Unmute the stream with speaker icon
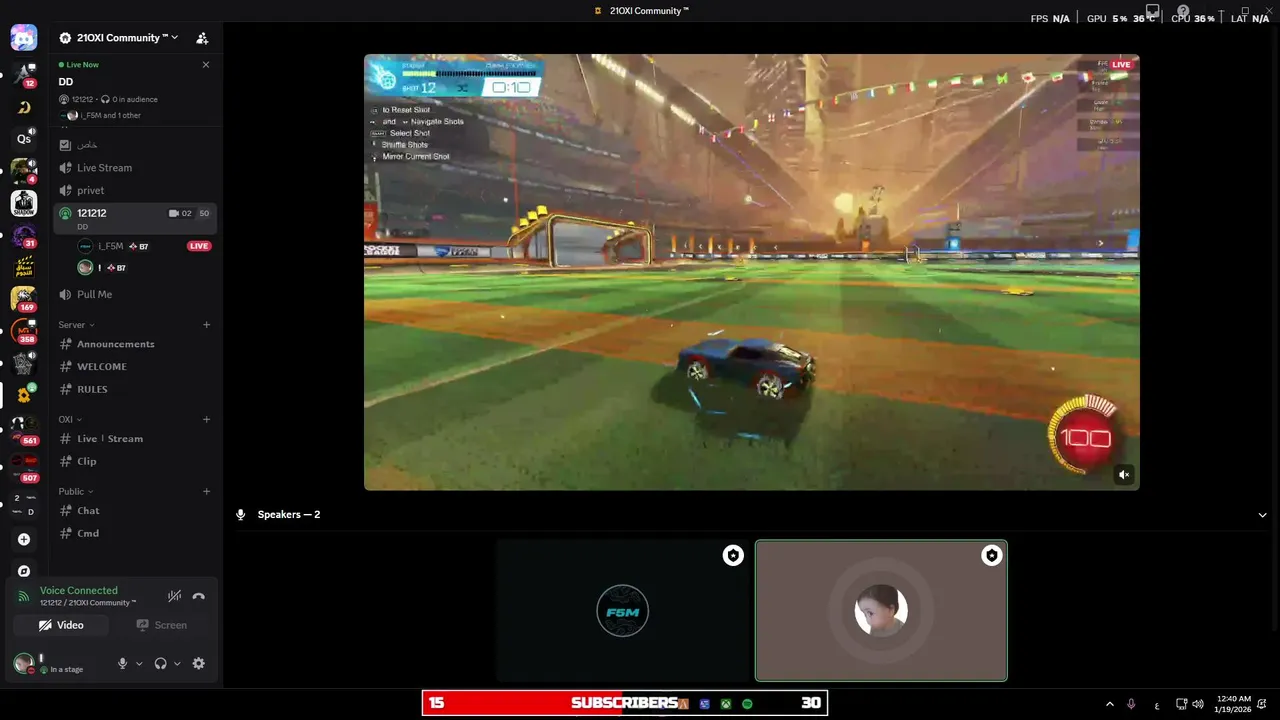This screenshot has height=720, width=1280. click(x=1124, y=475)
